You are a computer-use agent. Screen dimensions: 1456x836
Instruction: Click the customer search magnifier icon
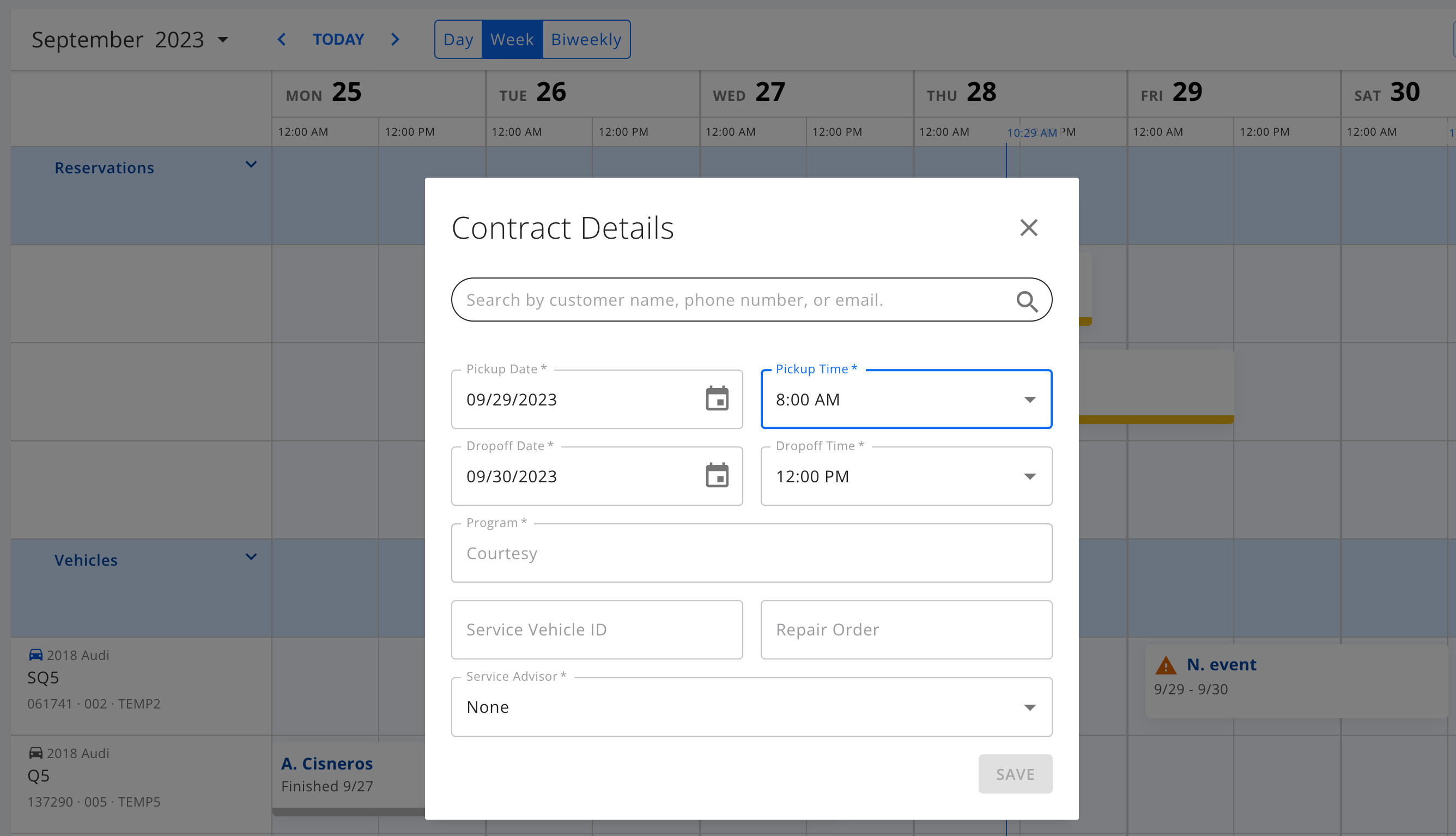point(1027,301)
